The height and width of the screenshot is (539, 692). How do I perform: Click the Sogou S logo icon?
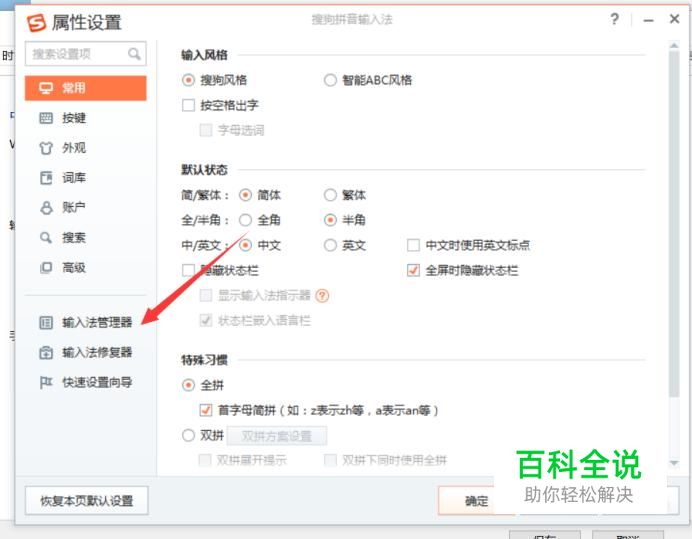coord(36,23)
